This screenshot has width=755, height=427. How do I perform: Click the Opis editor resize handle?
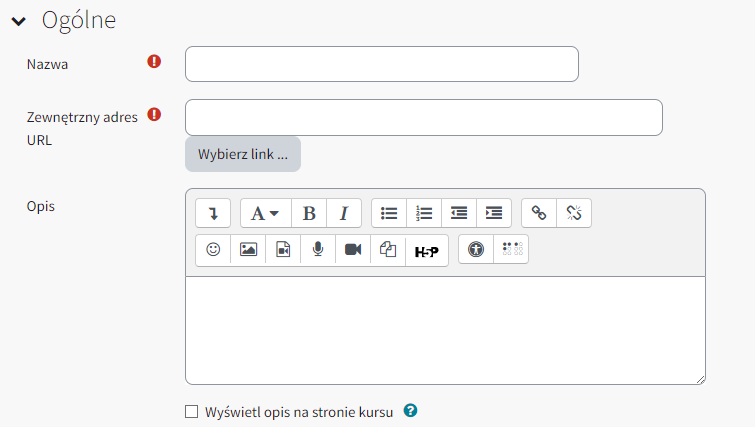point(701,380)
